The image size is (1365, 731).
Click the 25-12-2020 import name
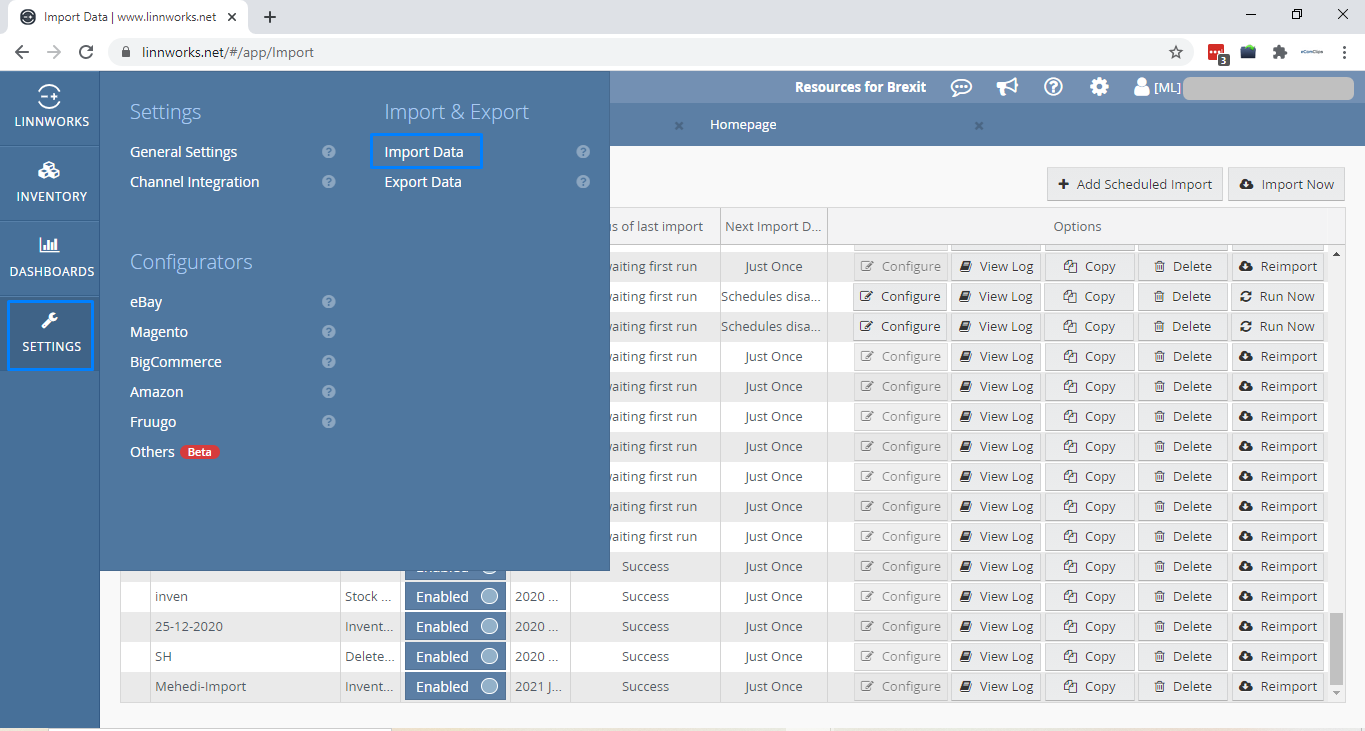[x=189, y=627]
